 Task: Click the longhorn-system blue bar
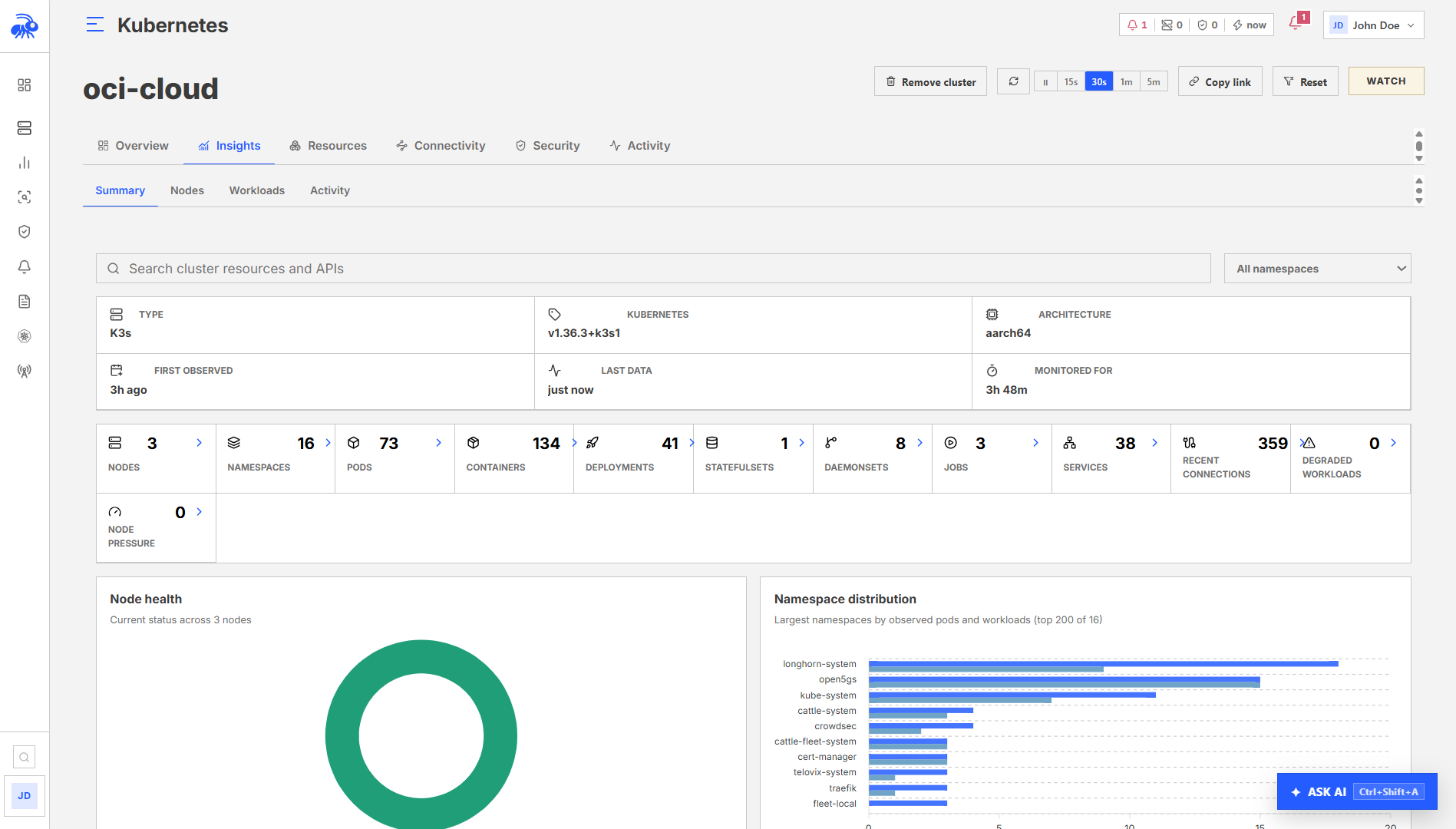coord(1103,663)
